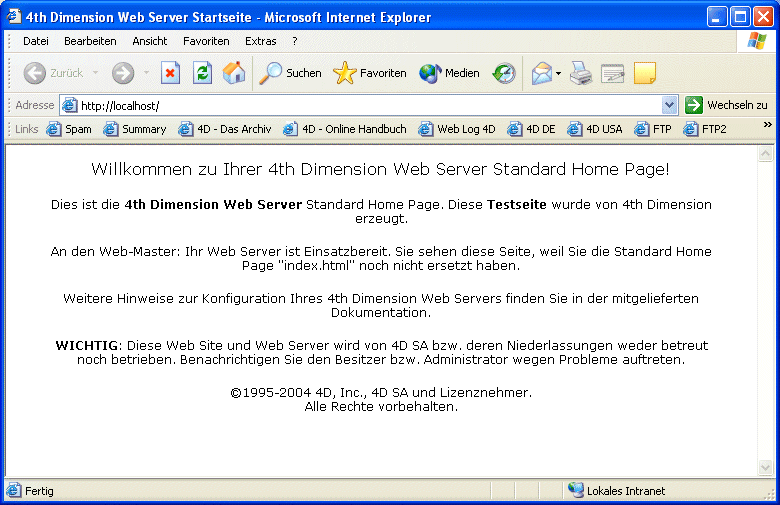
Task: Click the address field with http://localhost/
Action: pyautogui.click(x=370, y=105)
